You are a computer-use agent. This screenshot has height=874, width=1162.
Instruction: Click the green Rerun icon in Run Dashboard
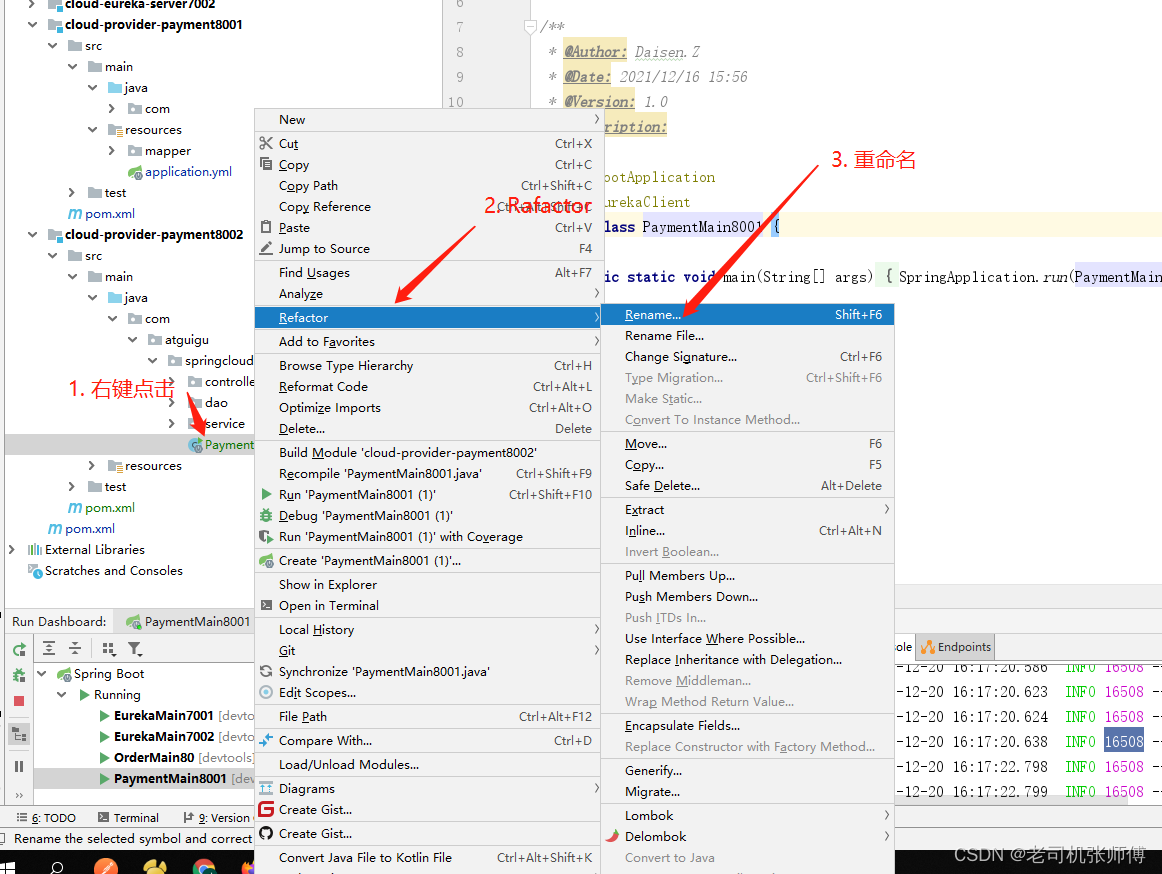19,650
